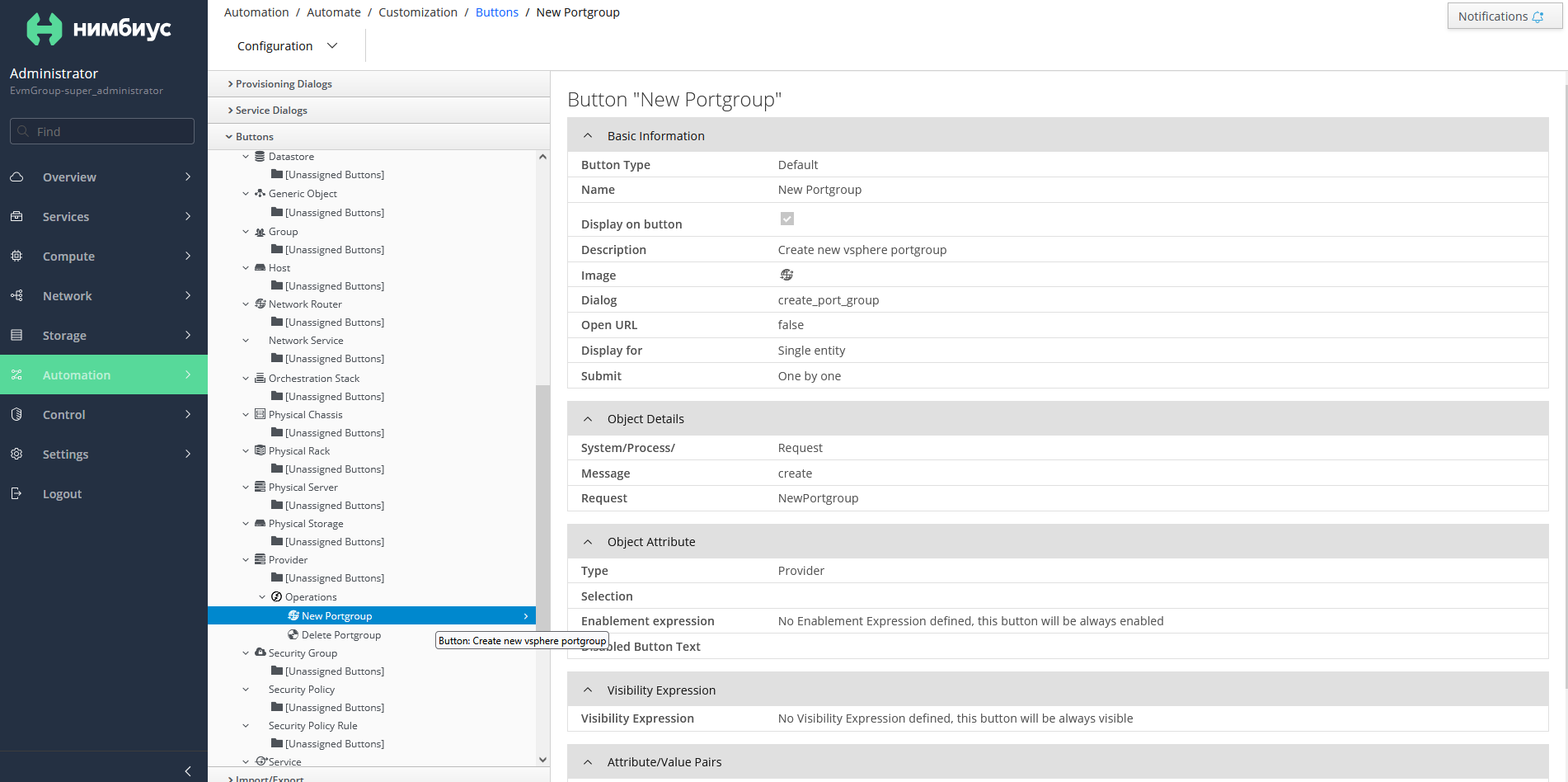
Task: Open the Configuration dropdown
Action: 287,46
